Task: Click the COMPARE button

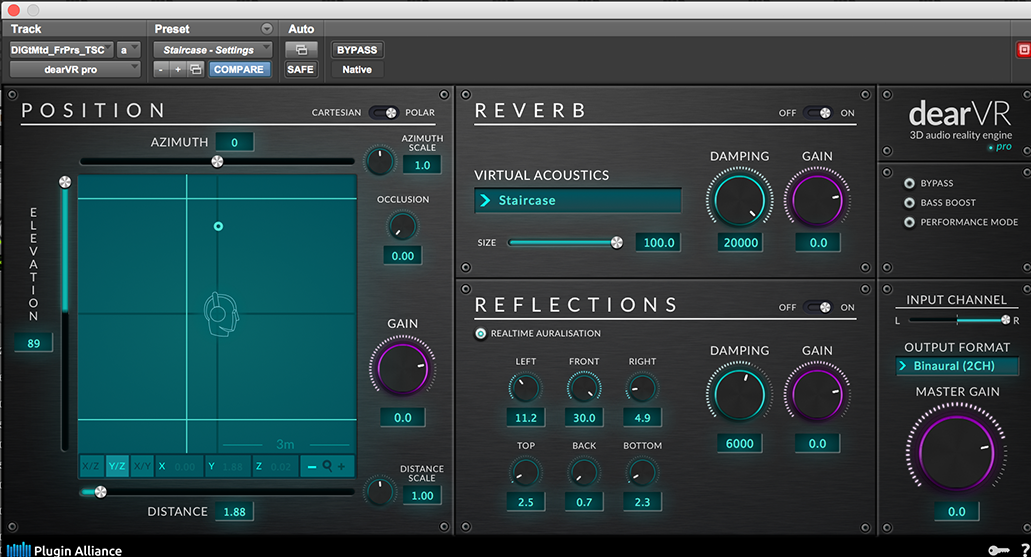Action: tap(239, 69)
